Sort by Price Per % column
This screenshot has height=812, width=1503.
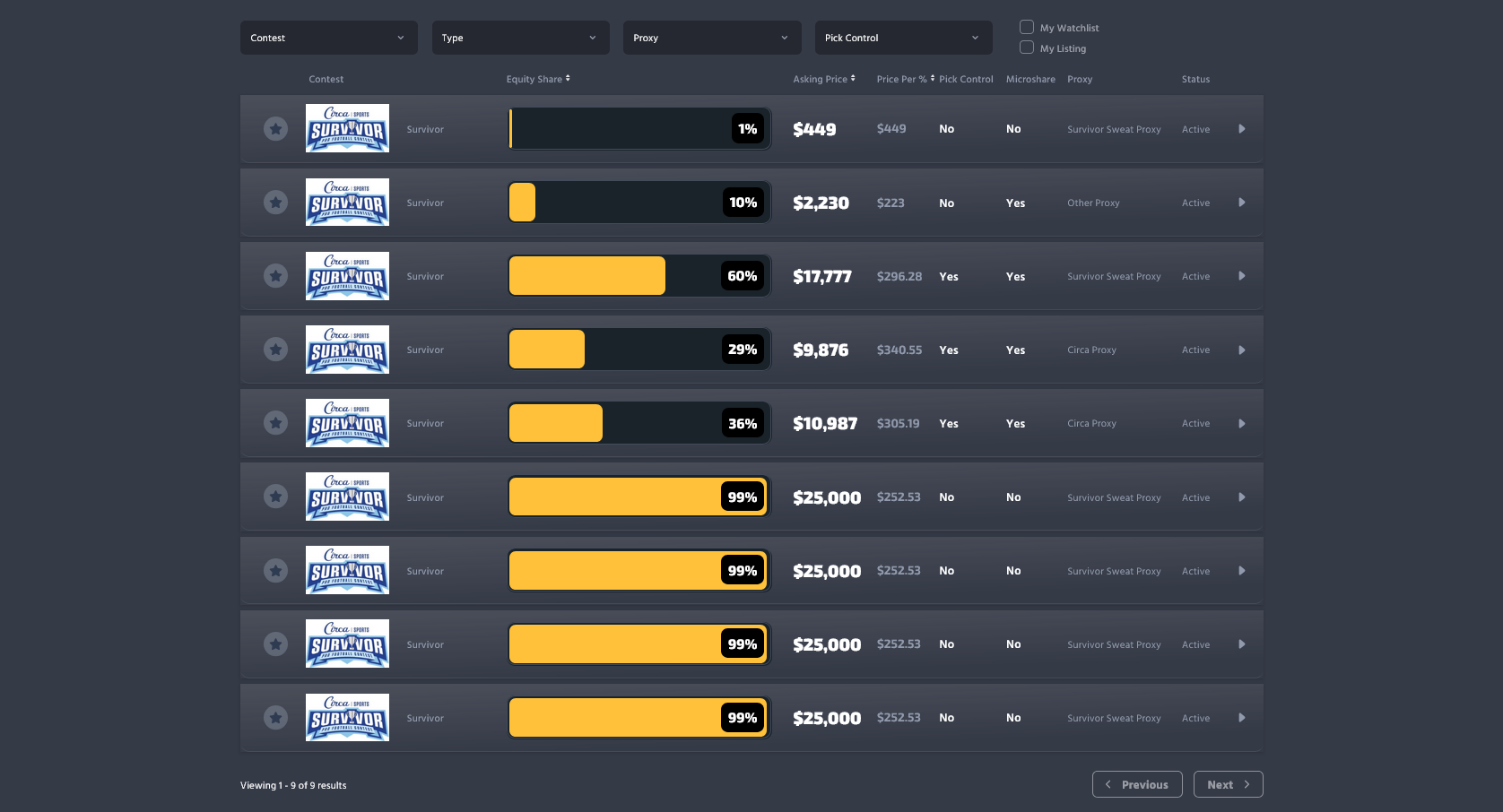[905, 79]
